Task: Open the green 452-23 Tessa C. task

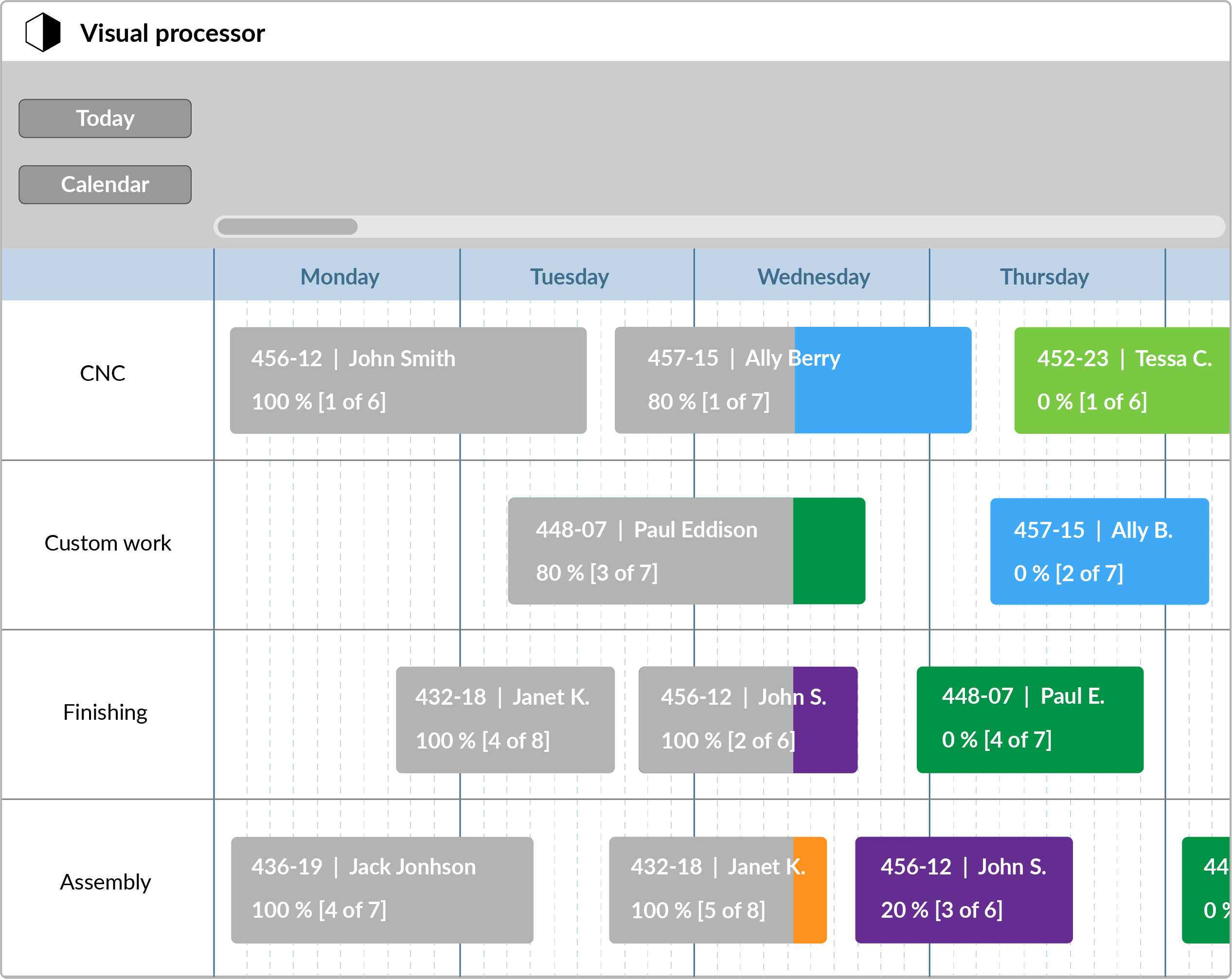Action: (1122, 381)
